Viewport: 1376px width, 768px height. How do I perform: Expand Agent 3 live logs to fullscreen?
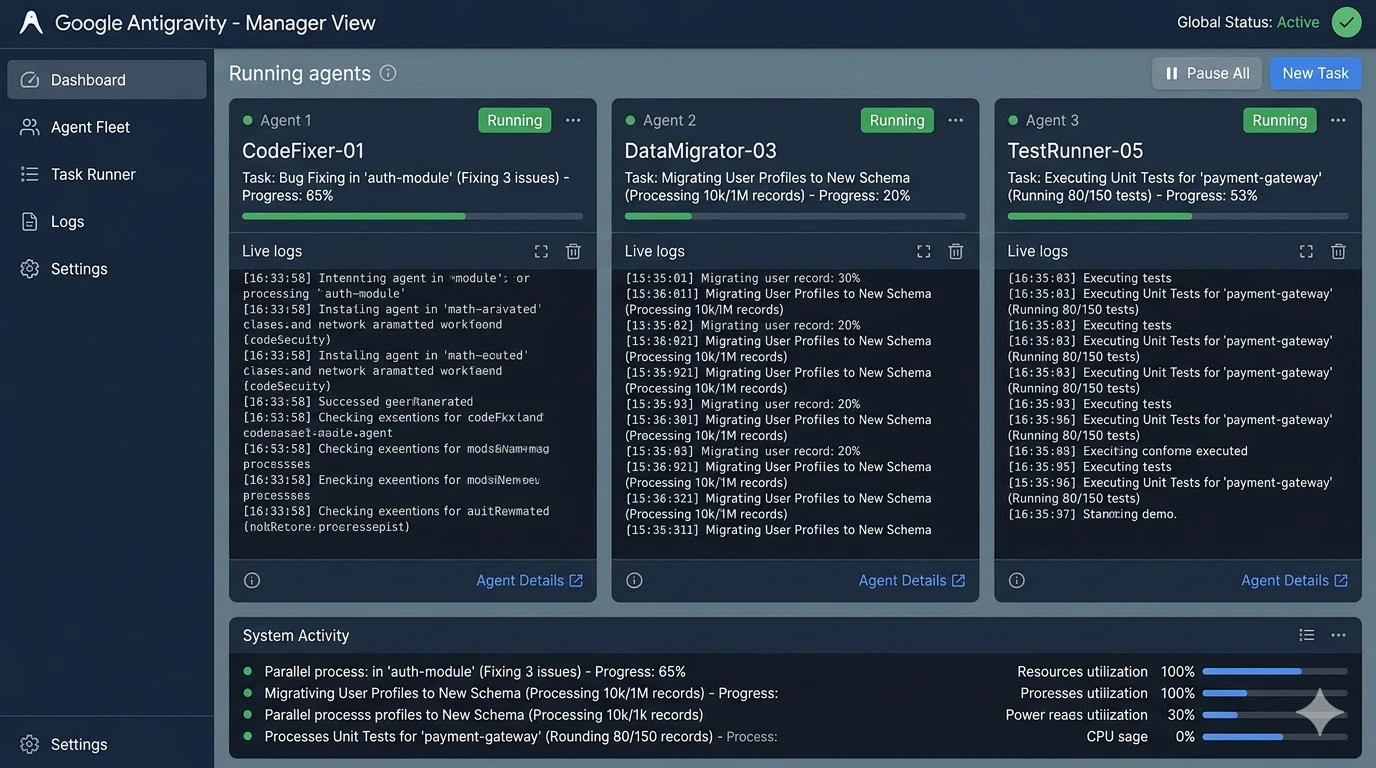coord(1306,251)
